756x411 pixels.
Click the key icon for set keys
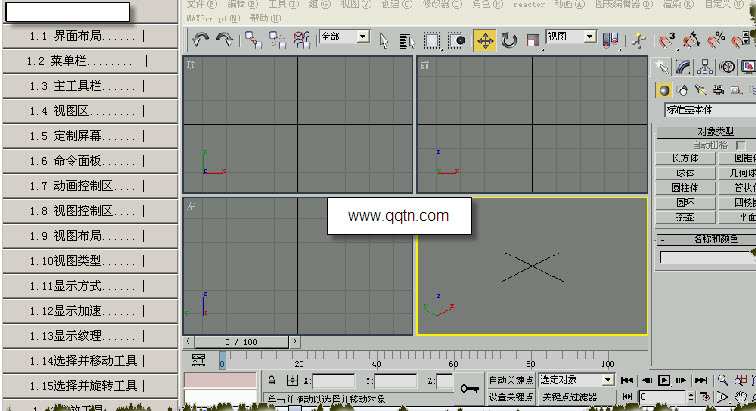tap(469, 388)
